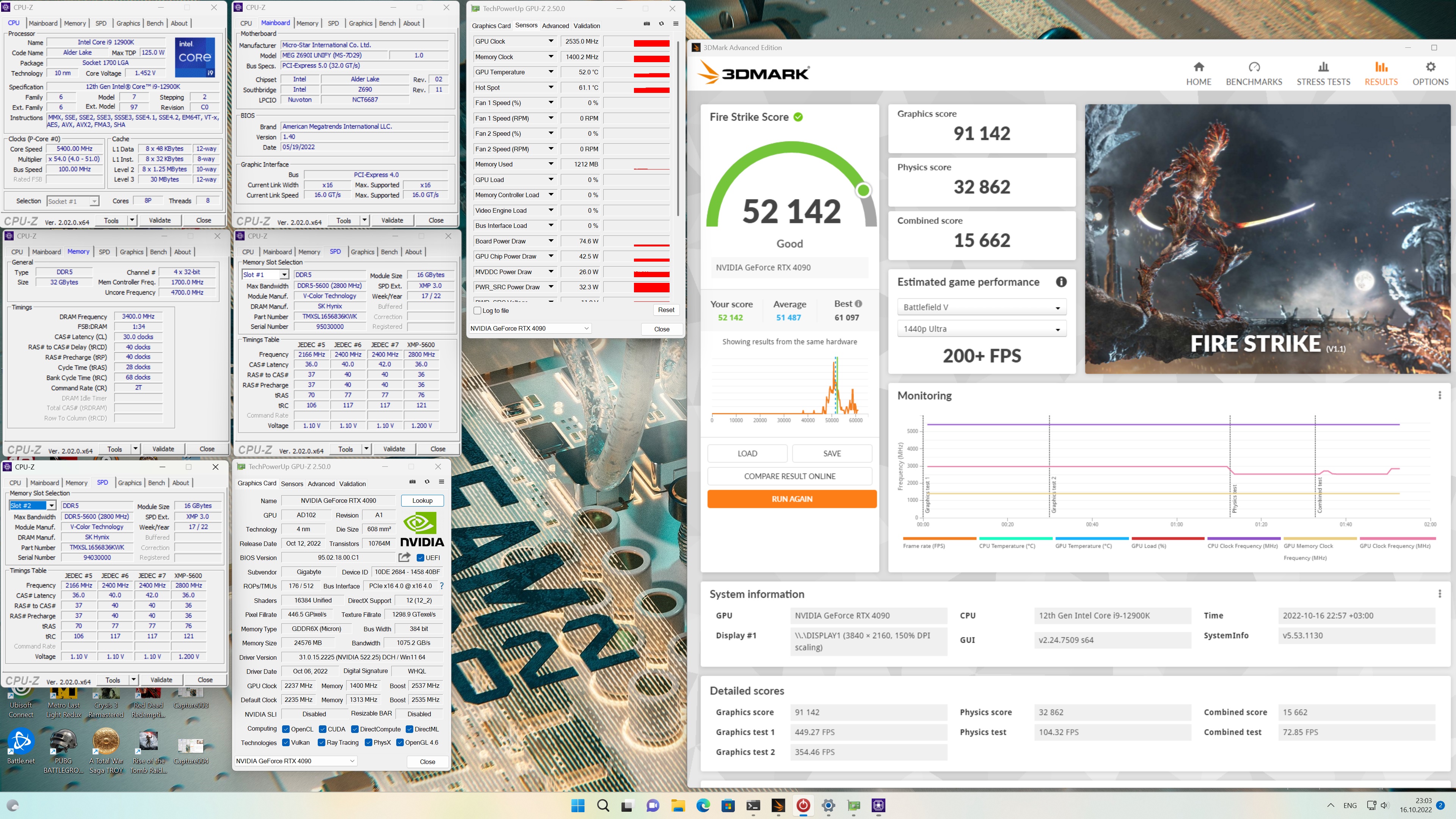Screen dimensions: 1456x819
Task: Show hidden tray icons chevron
Action: tap(1330, 805)
